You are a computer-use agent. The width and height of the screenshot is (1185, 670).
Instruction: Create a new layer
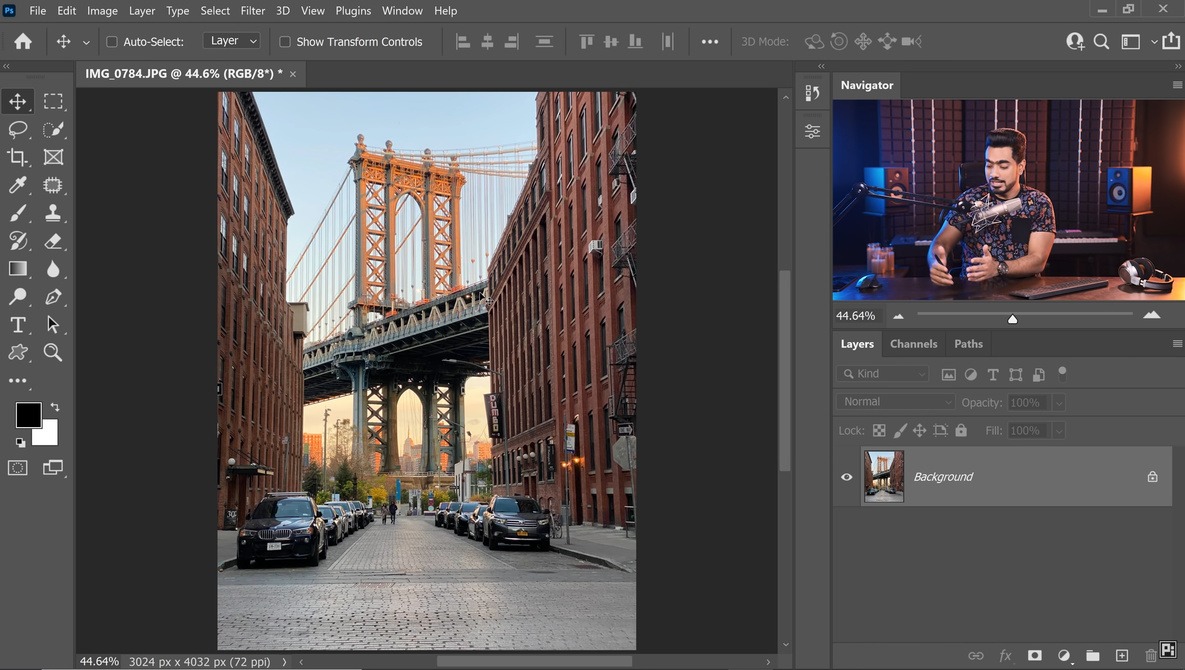pos(1122,656)
